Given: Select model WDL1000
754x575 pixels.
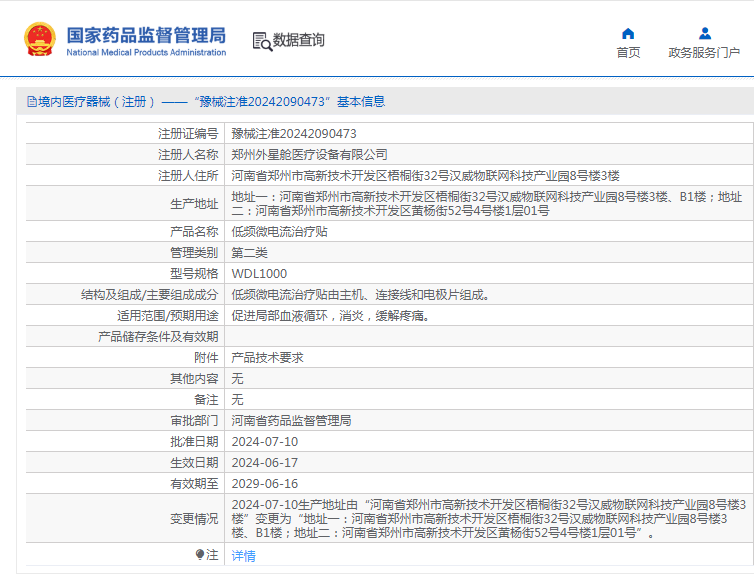Looking at the screenshot, I should point(259,274).
